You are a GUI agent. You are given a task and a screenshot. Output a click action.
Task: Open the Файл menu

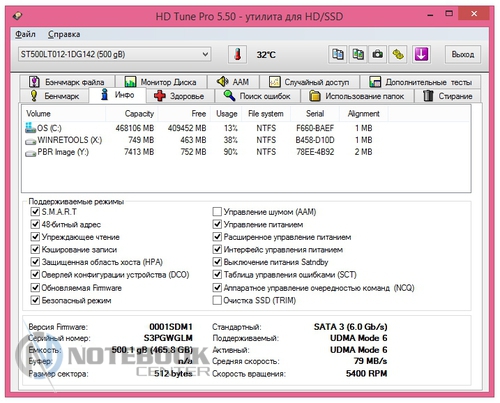pyautogui.click(x=25, y=34)
